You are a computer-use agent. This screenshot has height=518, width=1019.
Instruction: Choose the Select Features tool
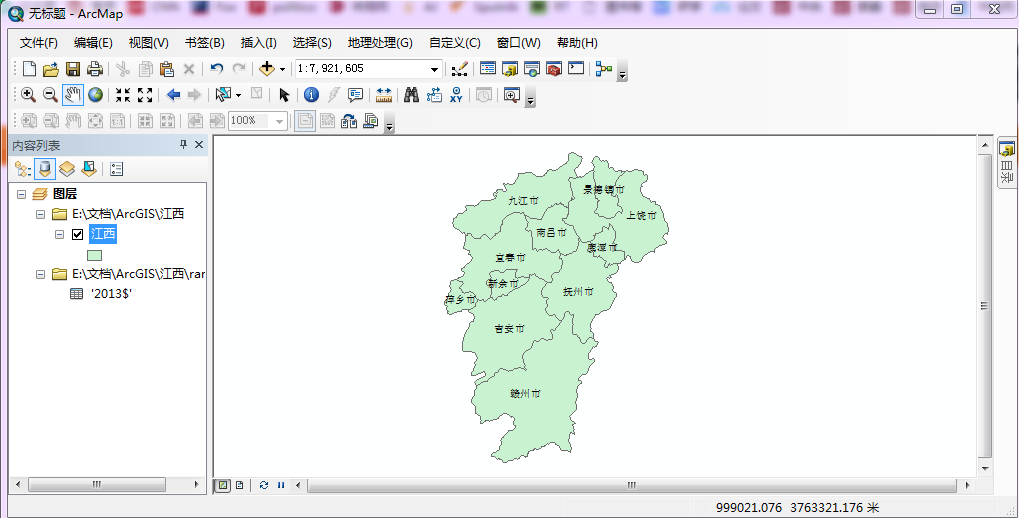coord(223,95)
